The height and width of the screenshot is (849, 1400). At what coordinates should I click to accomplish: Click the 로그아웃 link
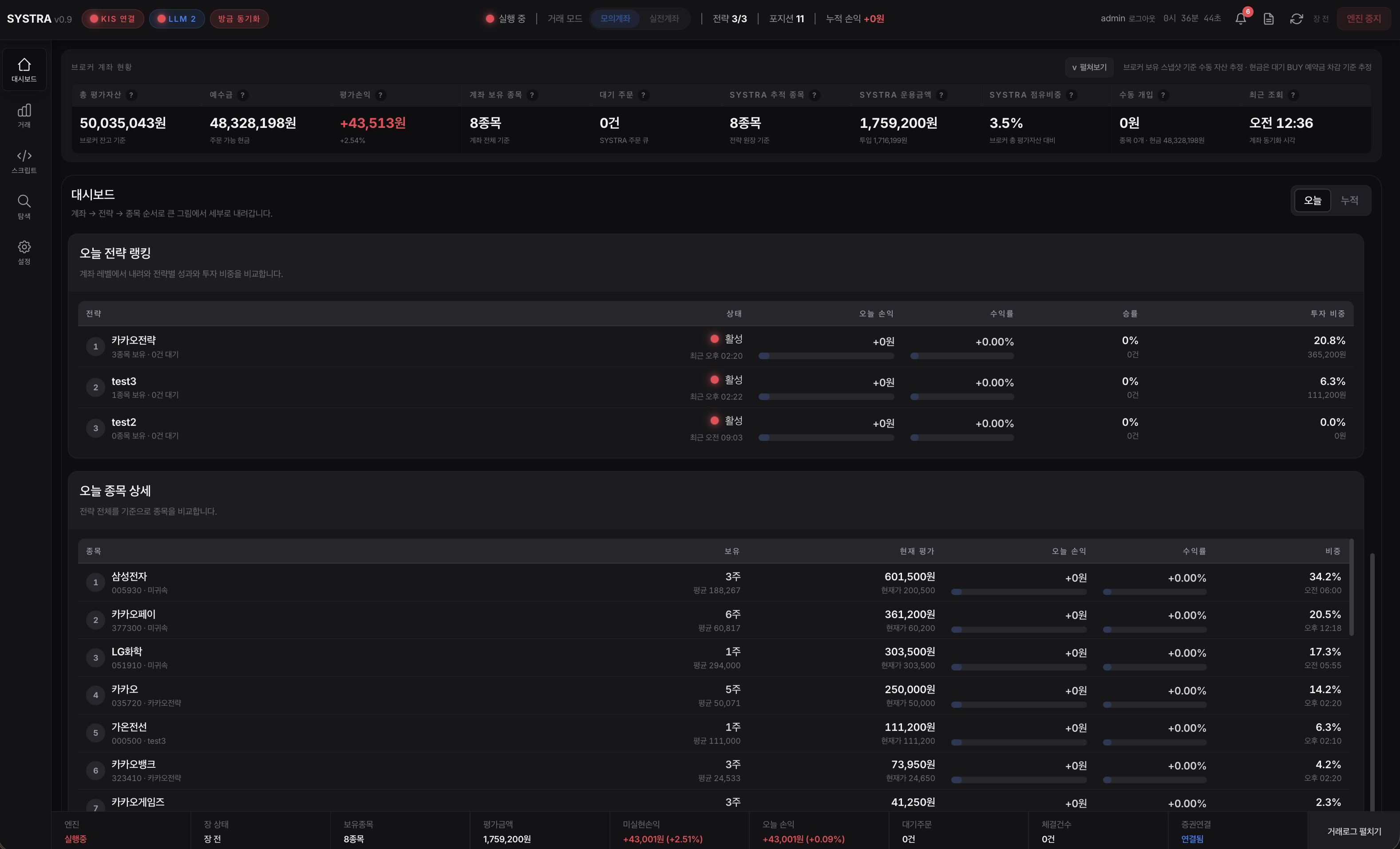click(x=1142, y=19)
